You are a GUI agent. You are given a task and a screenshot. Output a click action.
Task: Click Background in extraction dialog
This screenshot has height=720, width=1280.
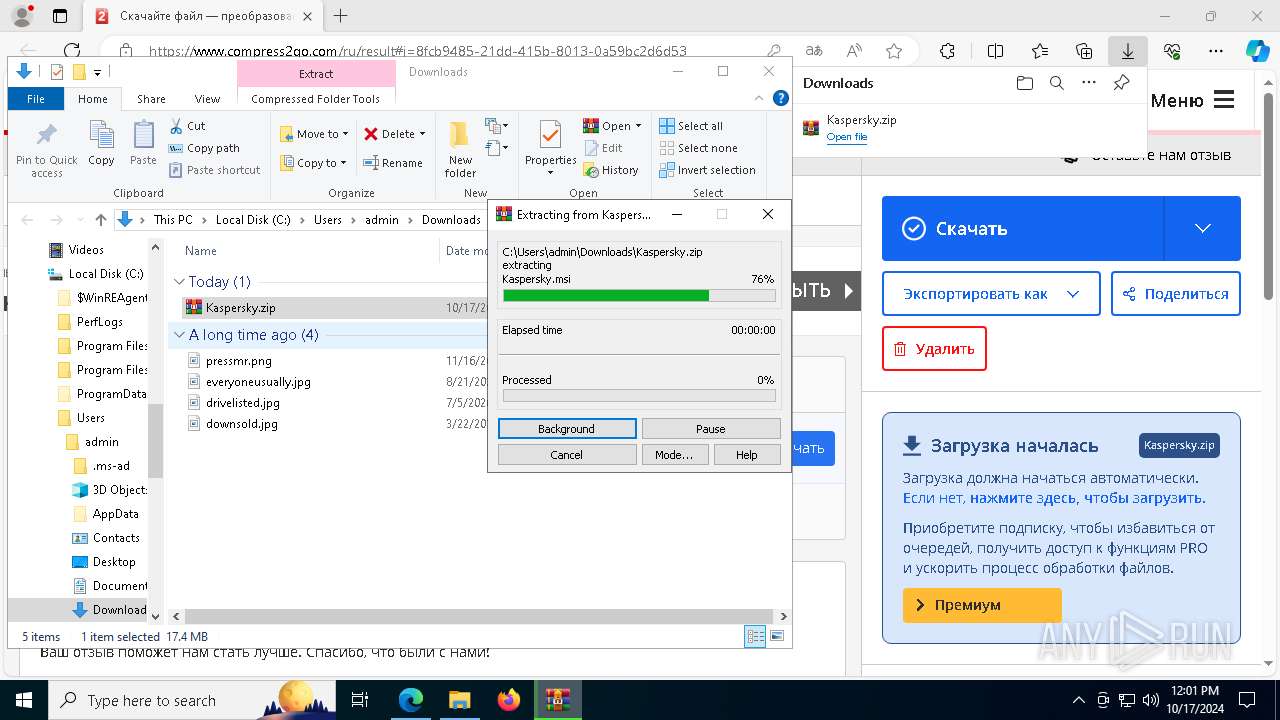(x=567, y=429)
